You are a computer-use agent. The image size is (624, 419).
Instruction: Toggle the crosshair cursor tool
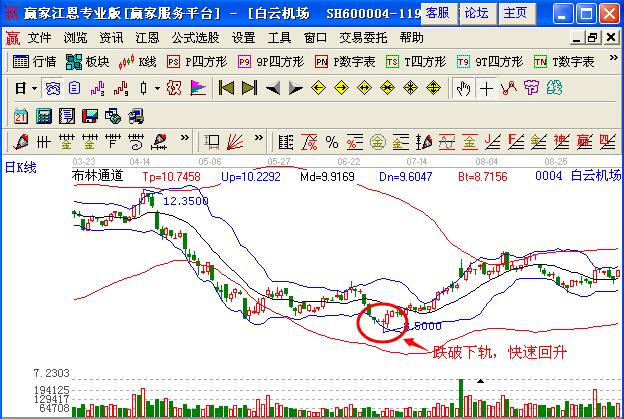click(486, 88)
